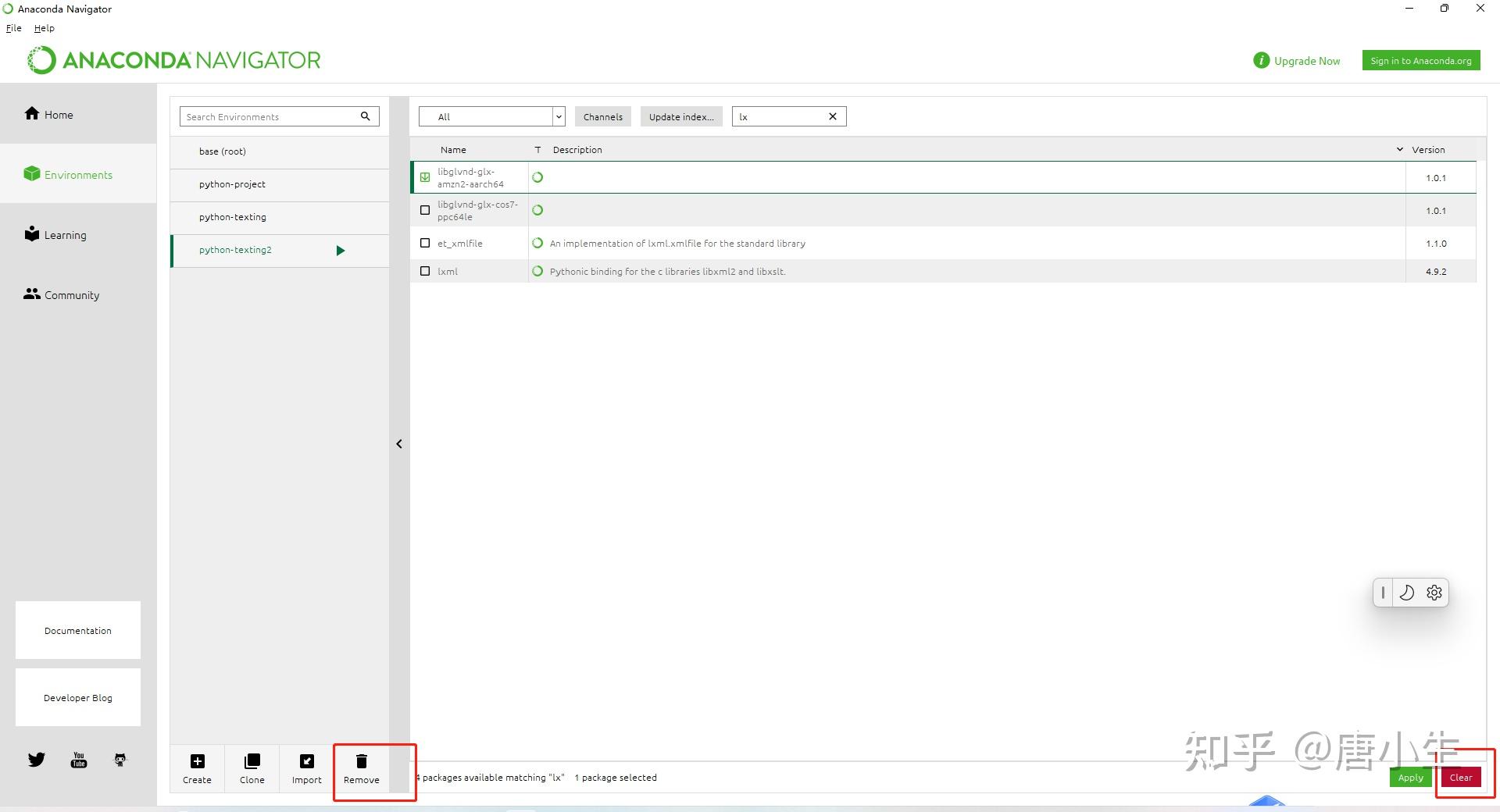1500x812 pixels.
Task: Click the lxml package name
Action: (x=448, y=271)
